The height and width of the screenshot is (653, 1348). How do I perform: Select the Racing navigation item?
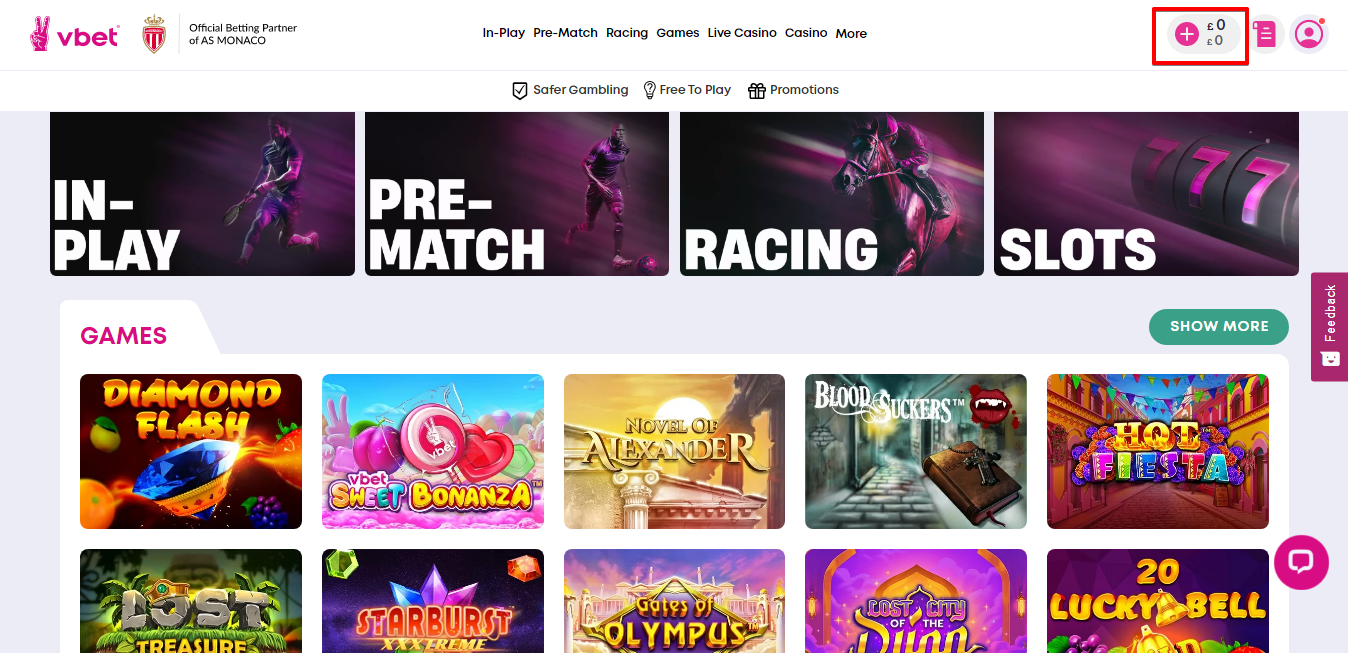click(627, 33)
